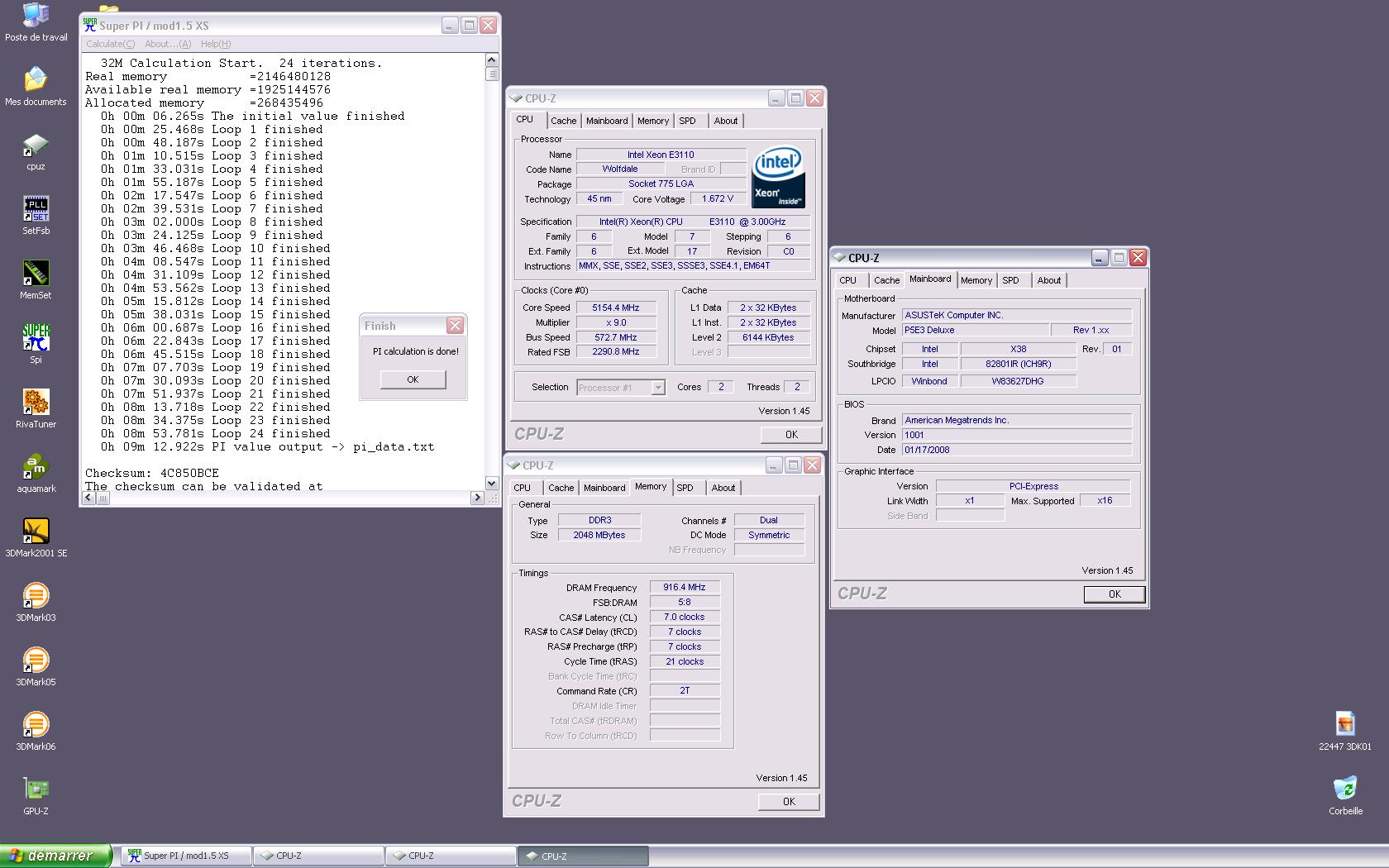Viewport: 1389px width, 868px height.
Task: Open Calculate menu in Super PI
Action: coord(110,44)
